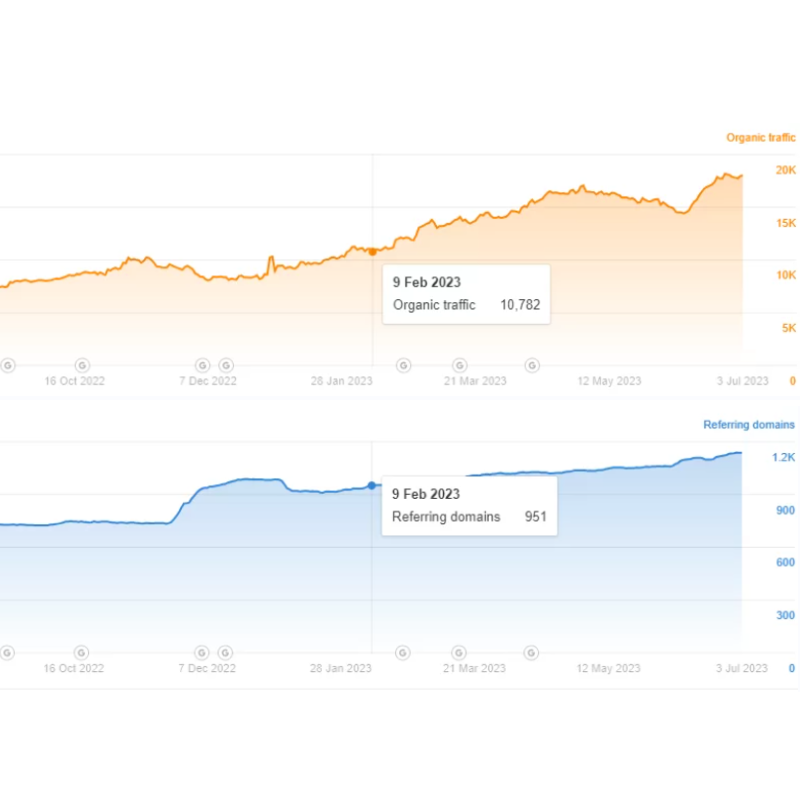Click Google update marker above 16 Oct 2022, referring domains chart
This screenshot has height=800, width=800.
click(82, 653)
